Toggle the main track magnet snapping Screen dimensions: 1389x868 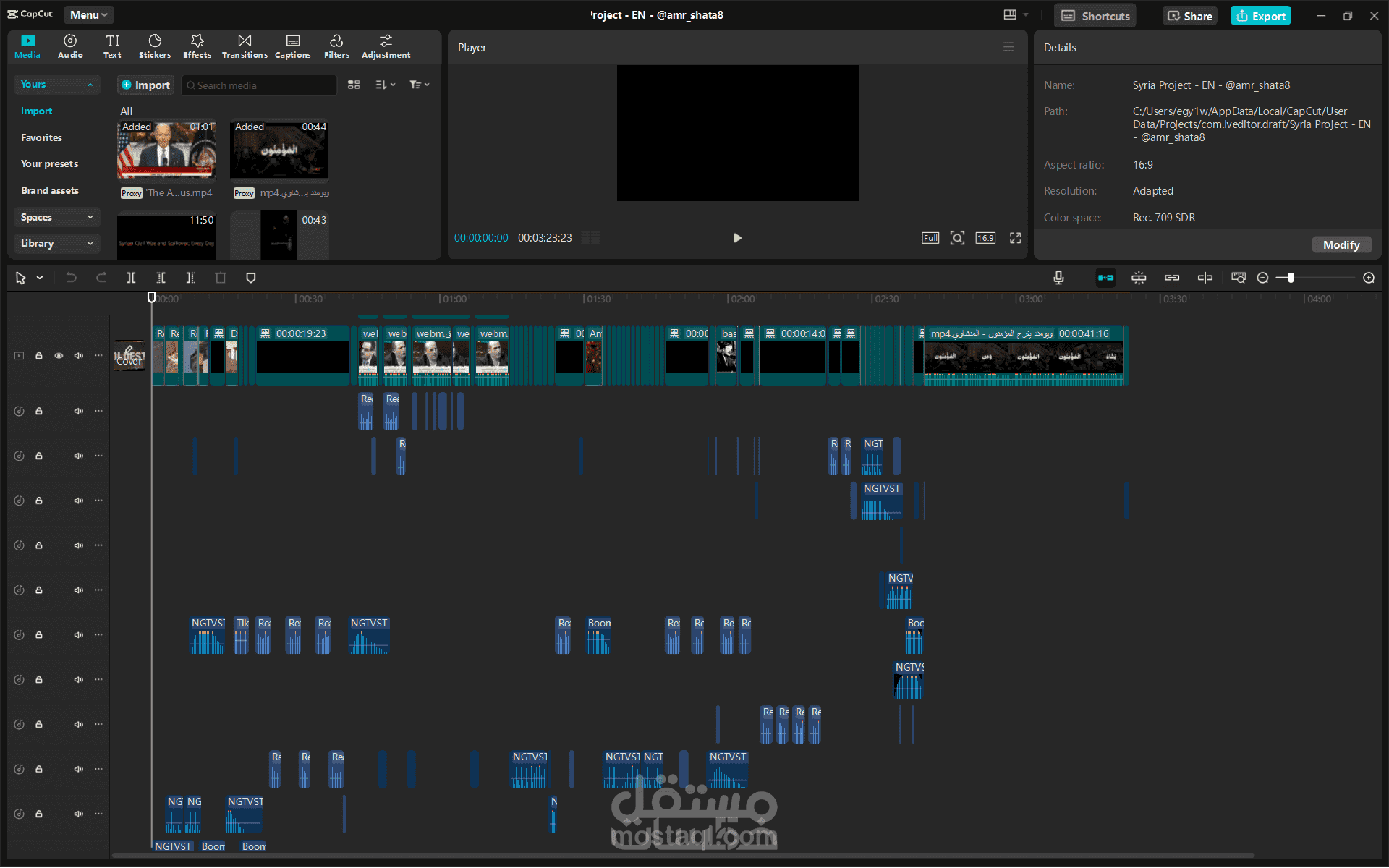[1105, 278]
